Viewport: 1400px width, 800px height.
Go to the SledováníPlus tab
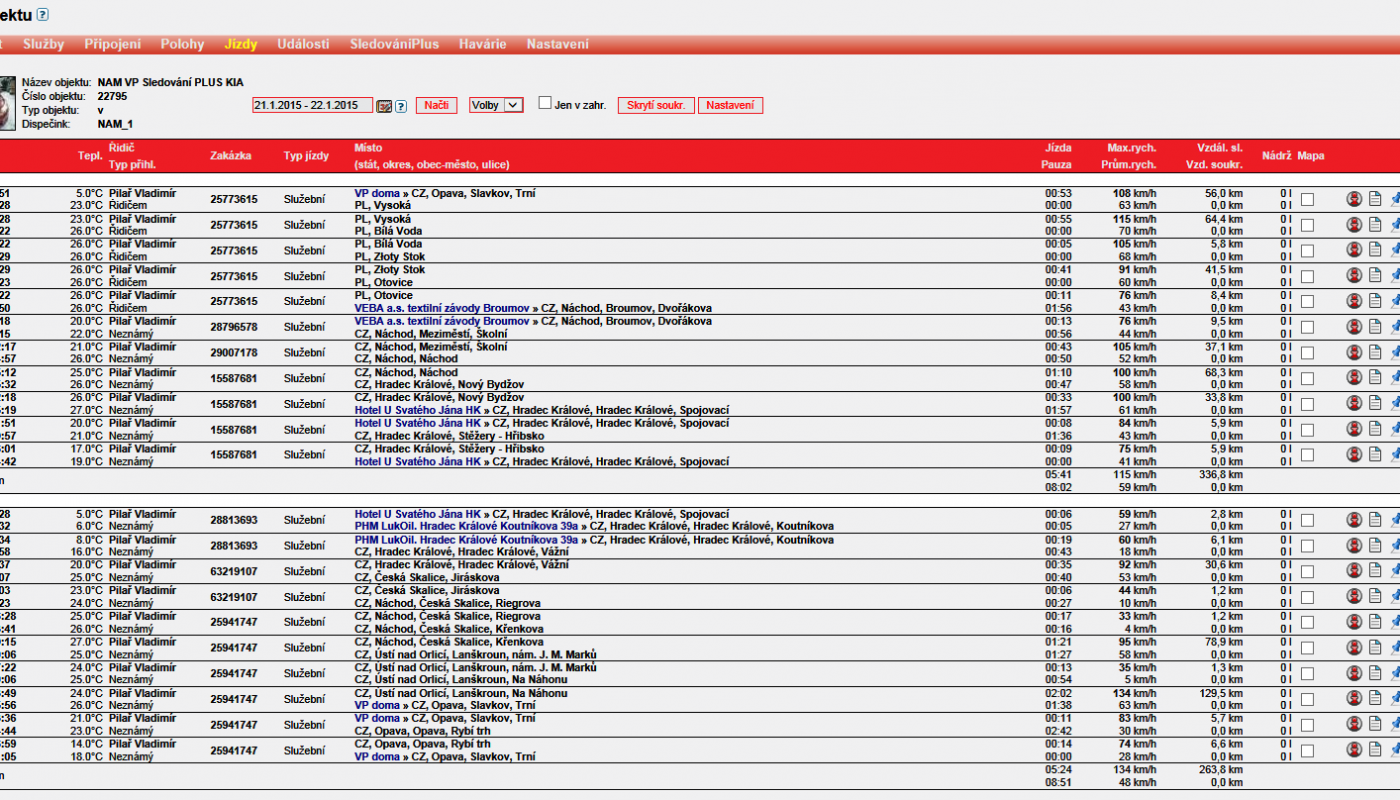click(x=394, y=44)
